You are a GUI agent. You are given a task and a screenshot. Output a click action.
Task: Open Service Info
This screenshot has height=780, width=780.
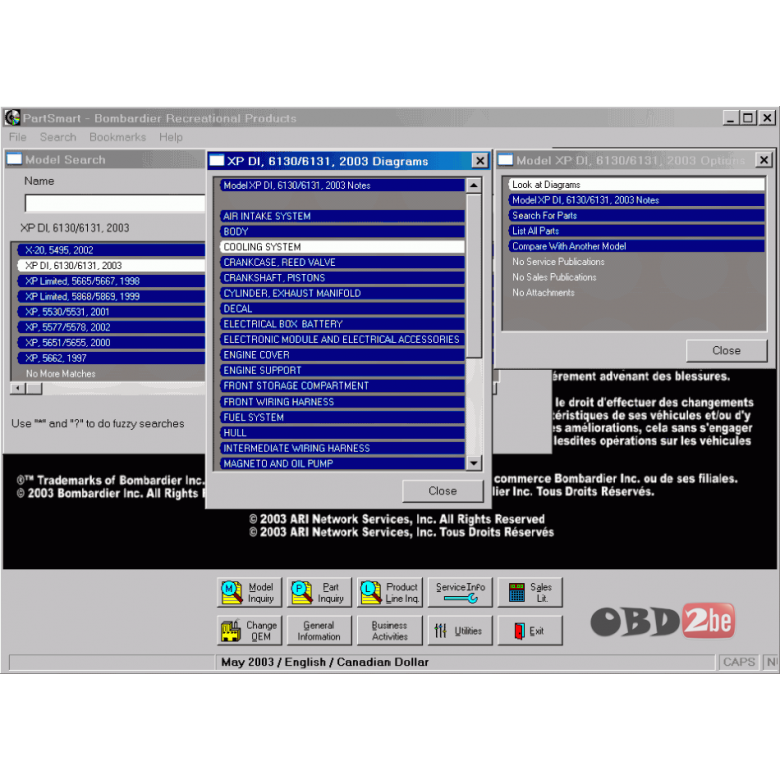[460, 592]
